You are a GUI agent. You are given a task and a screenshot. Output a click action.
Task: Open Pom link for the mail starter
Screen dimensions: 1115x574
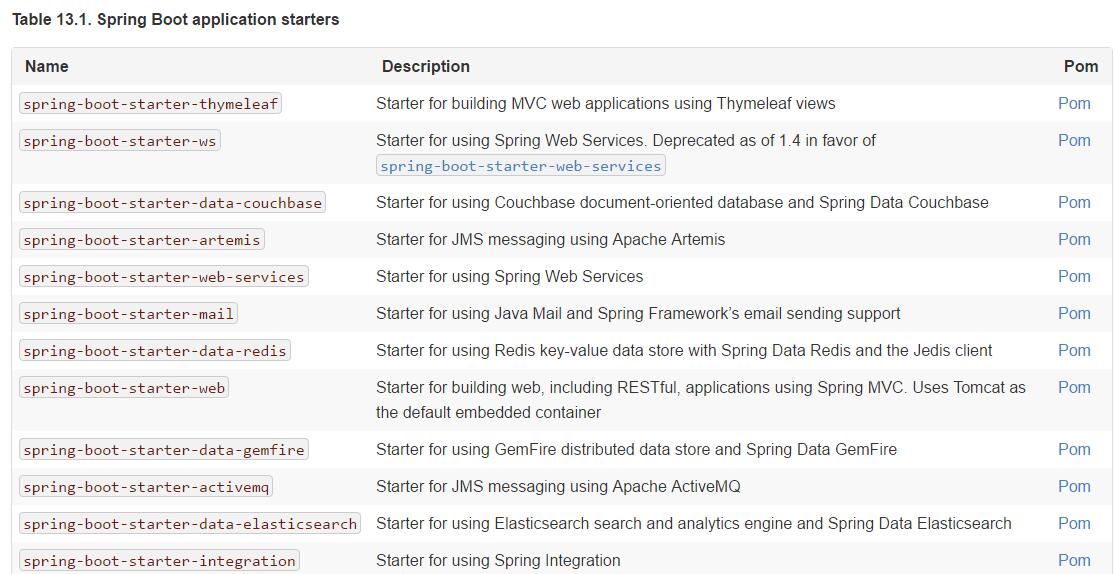coord(1074,313)
